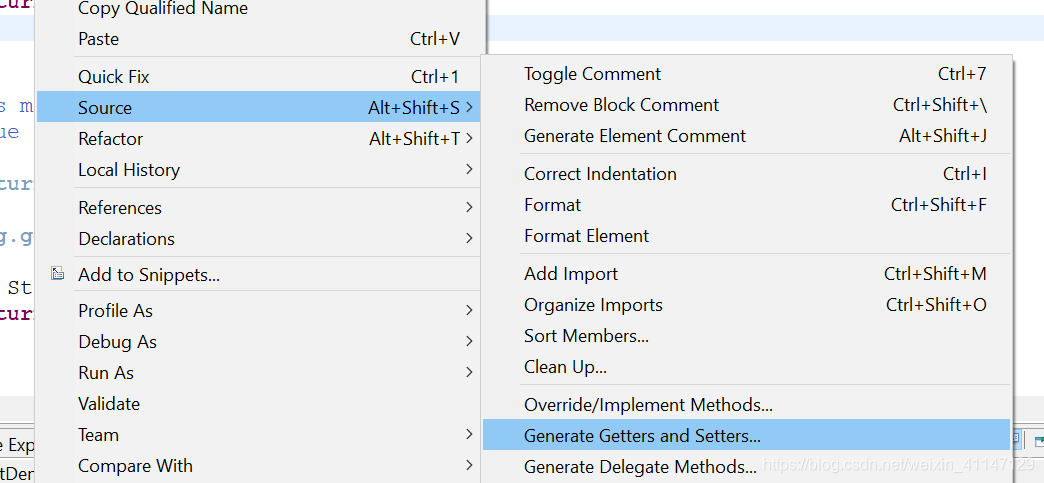Click Generate Element Comment
Viewport: 1044px width, 483px height.
point(635,136)
